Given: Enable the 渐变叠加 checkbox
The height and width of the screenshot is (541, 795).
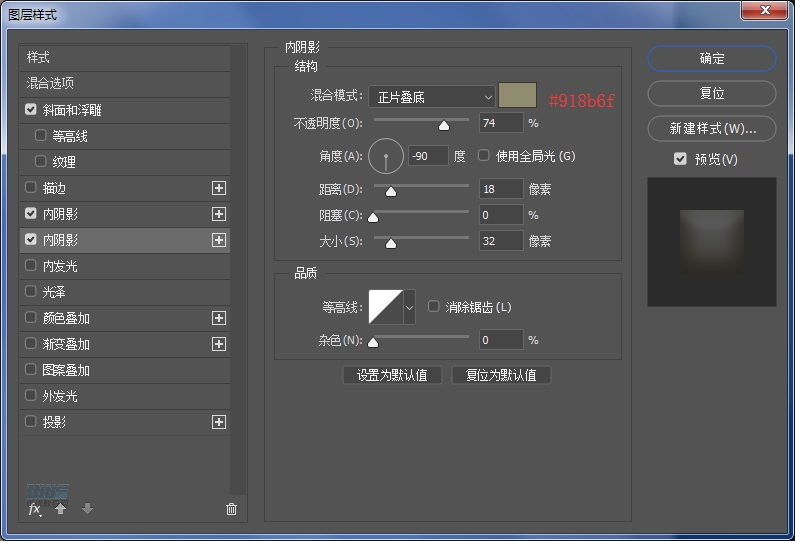Looking at the screenshot, I should 30,344.
